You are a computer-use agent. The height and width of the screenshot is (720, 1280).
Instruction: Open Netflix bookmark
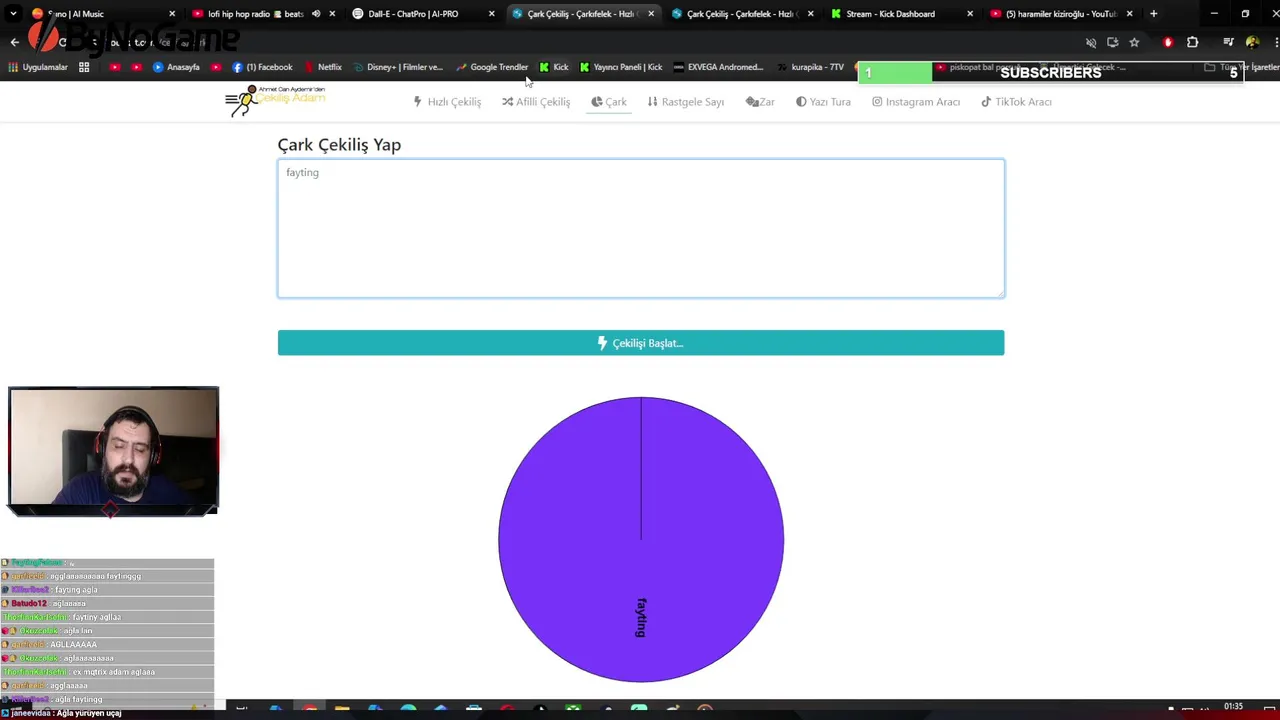click(x=323, y=67)
